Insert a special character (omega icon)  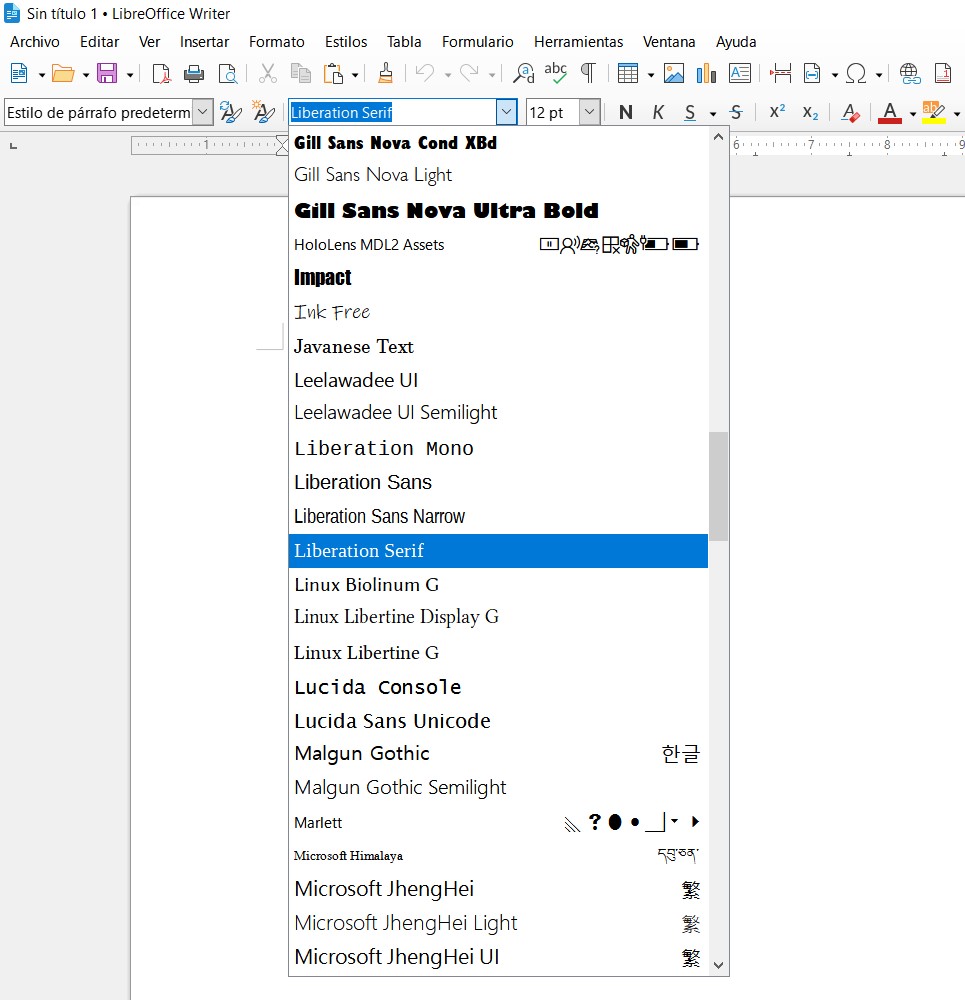point(856,74)
